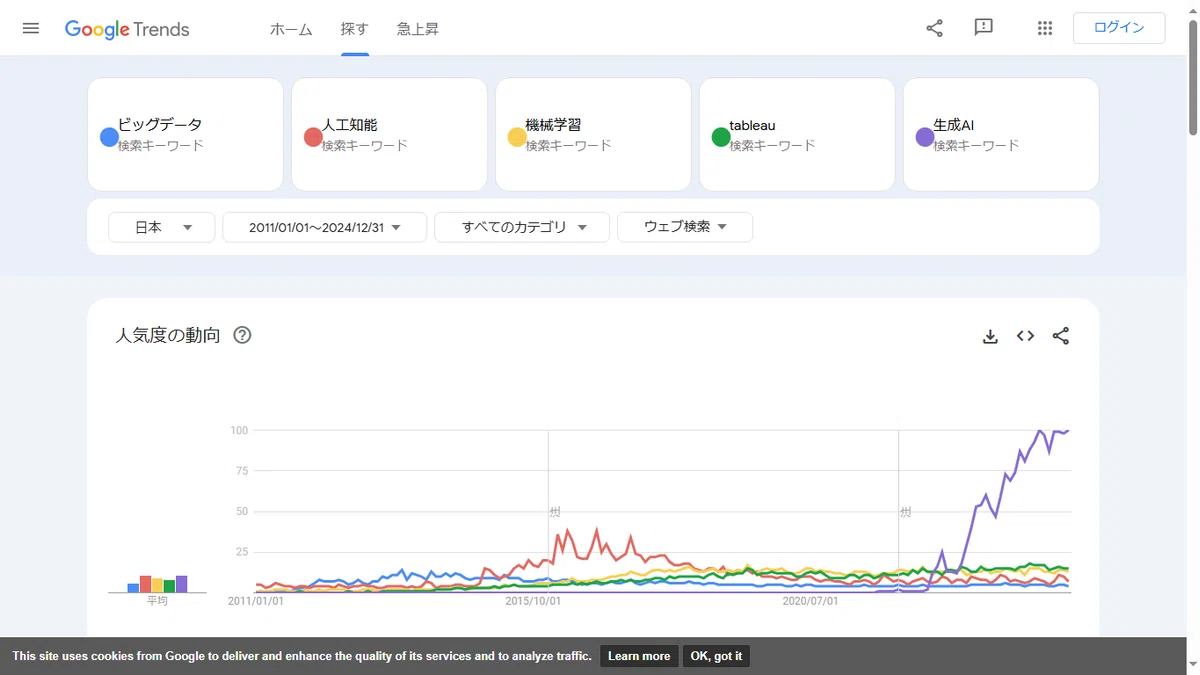The width and height of the screenshot is (1200, 675).
Task: Open the 急上昇 tab
Action: [418, 29]
